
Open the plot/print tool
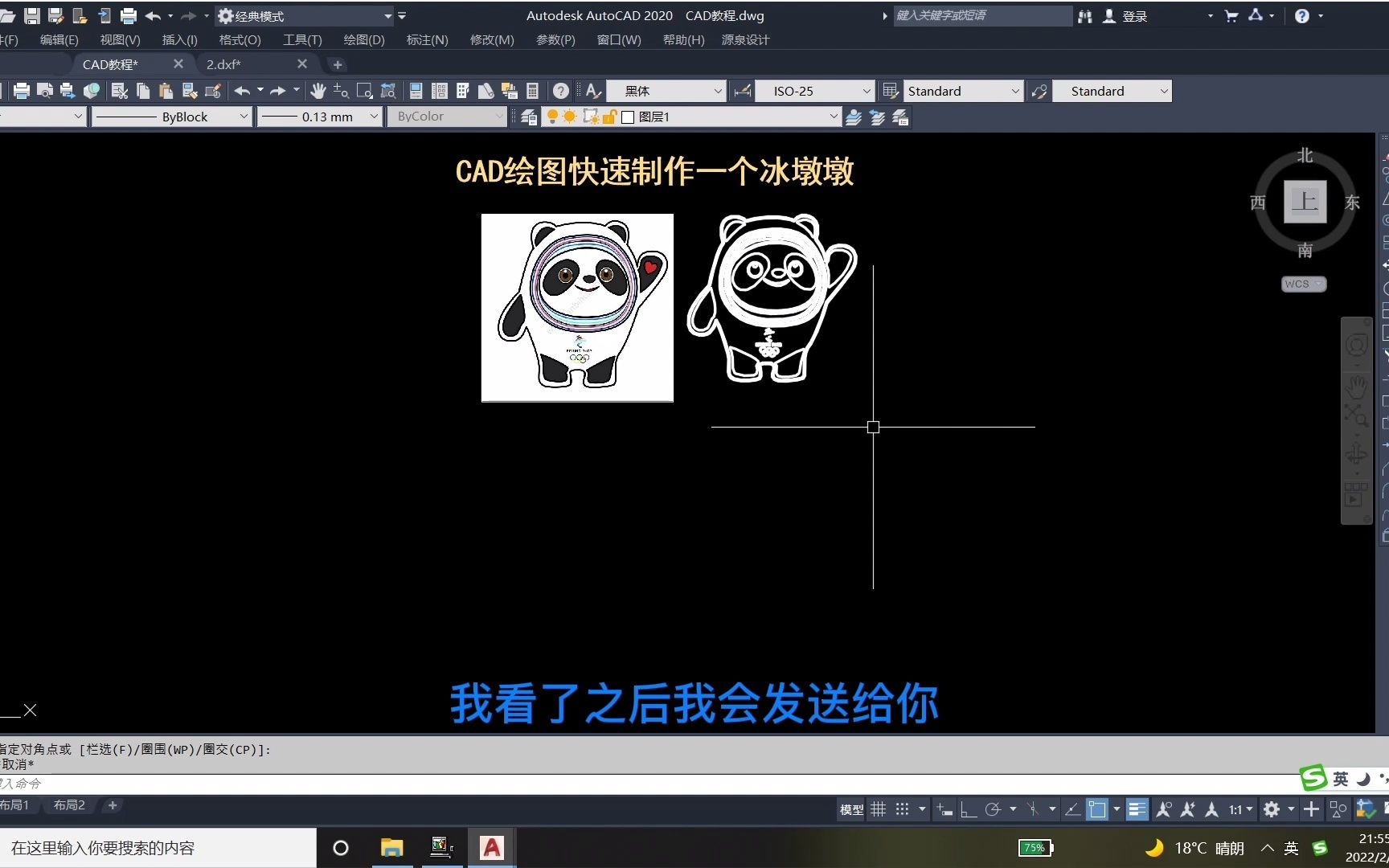click(22, 91)
